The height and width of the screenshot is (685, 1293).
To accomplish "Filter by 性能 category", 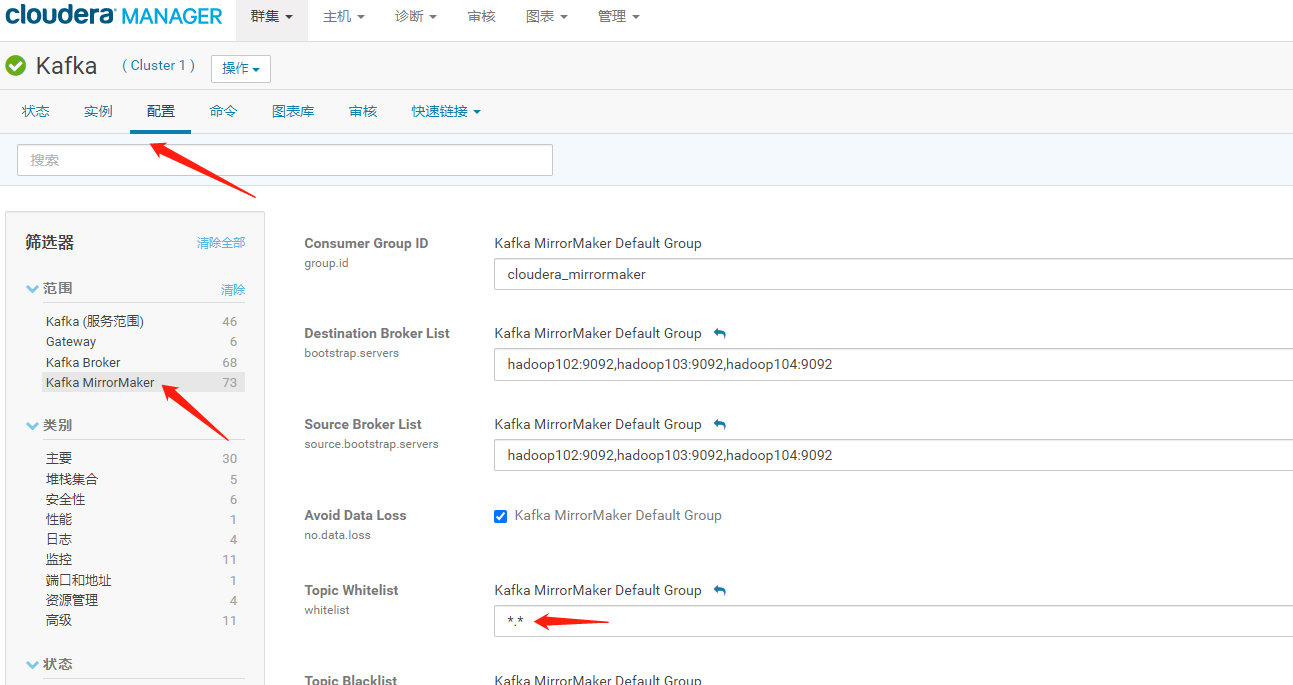I will [x=59, y=519].
